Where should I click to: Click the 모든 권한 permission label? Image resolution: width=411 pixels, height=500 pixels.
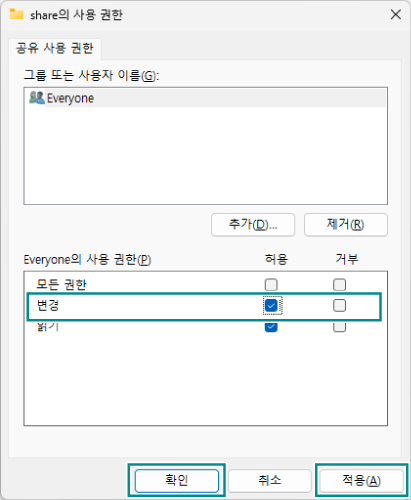click(61, 285)
